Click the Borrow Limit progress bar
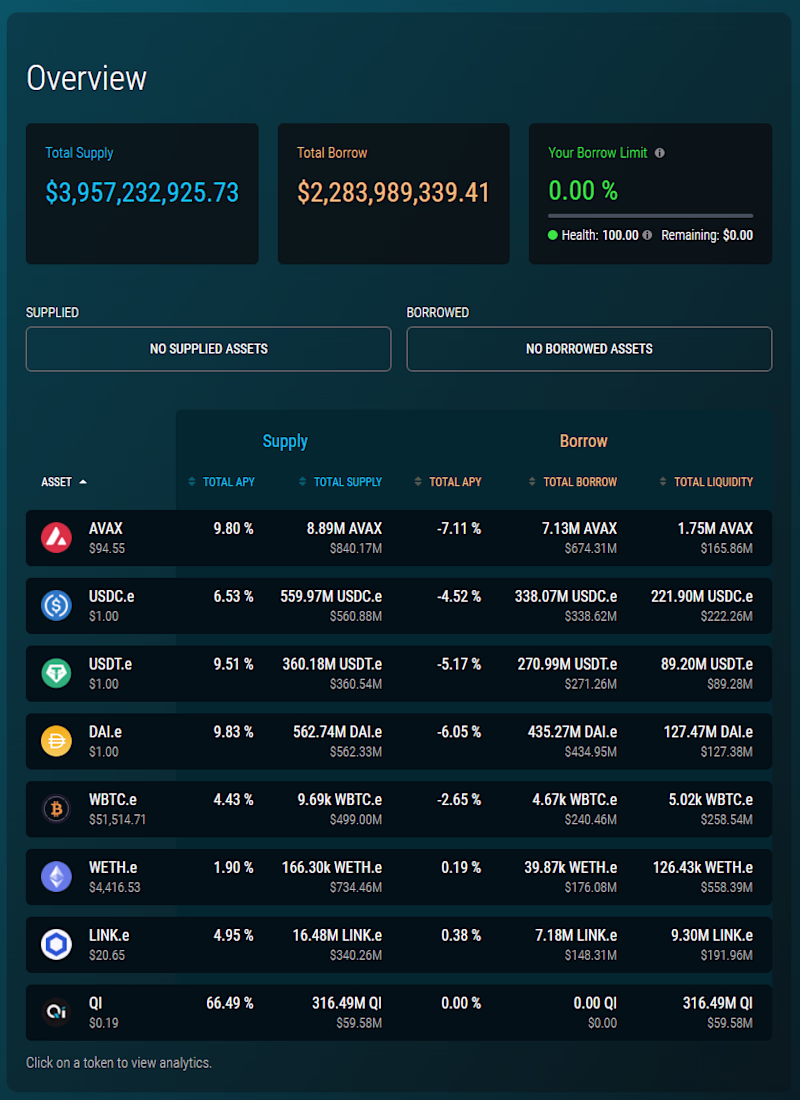The width and height of the screenshot is (800, 1100). coord(651,216)
